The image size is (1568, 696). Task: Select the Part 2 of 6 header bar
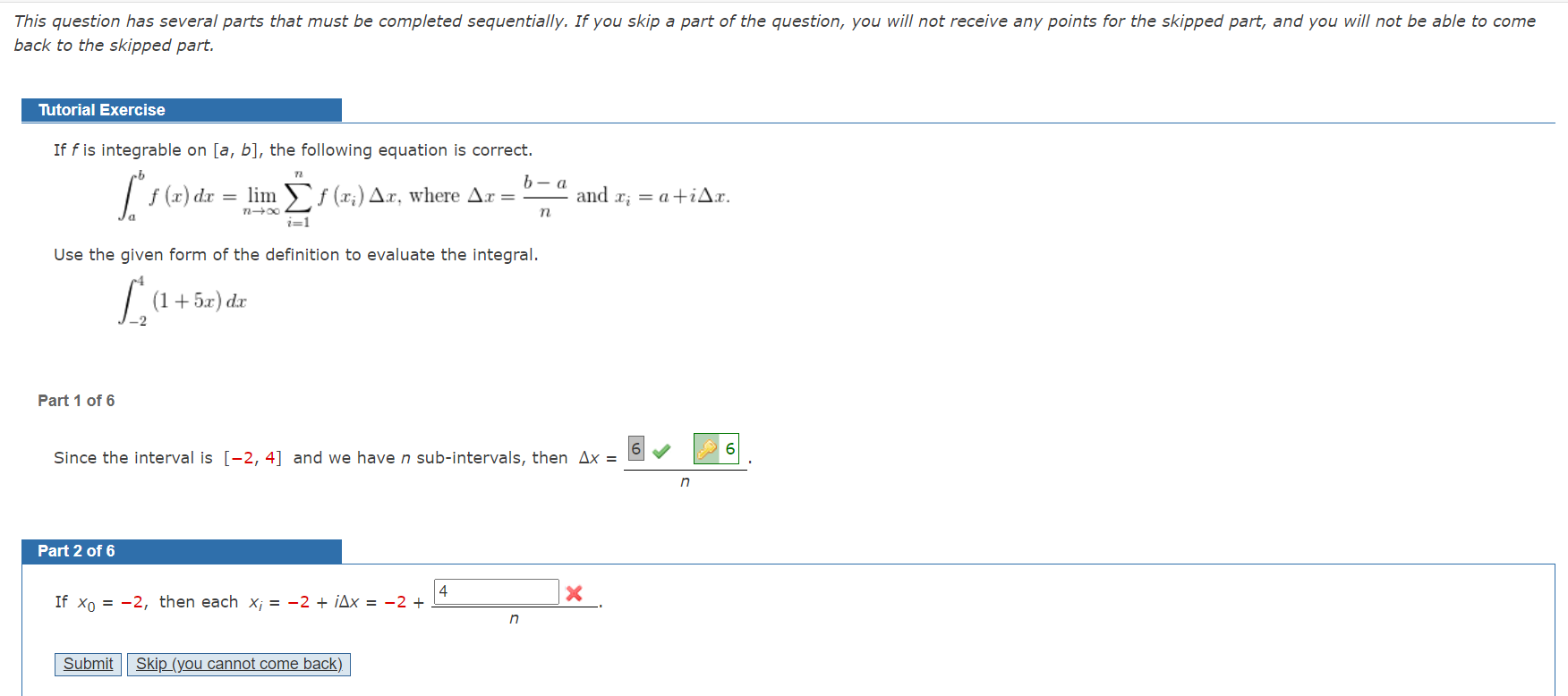coord(181,551)
